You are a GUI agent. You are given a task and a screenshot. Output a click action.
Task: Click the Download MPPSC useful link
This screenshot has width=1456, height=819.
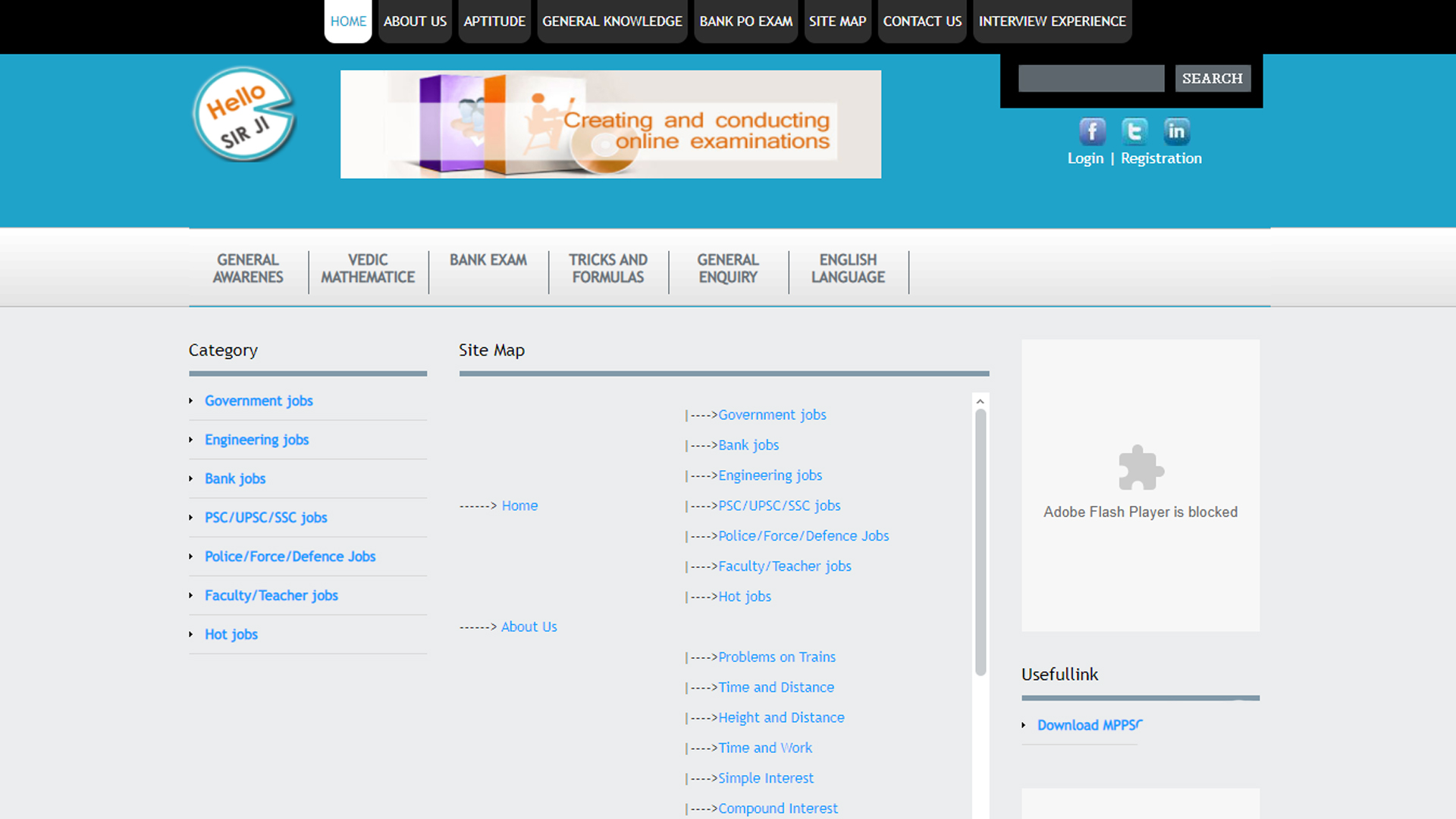[1090, 725]
